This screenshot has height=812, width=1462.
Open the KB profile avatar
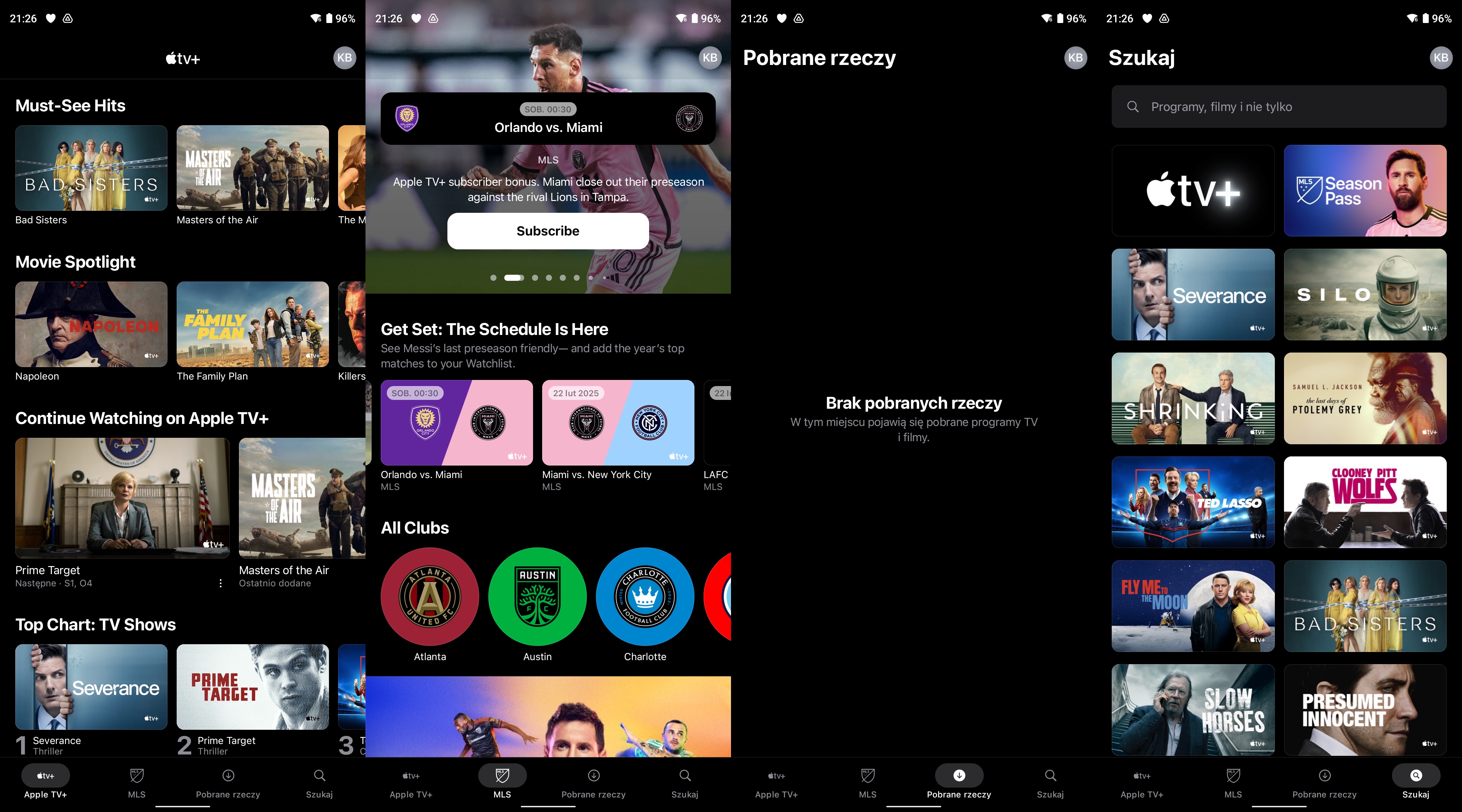pos(345,58)
